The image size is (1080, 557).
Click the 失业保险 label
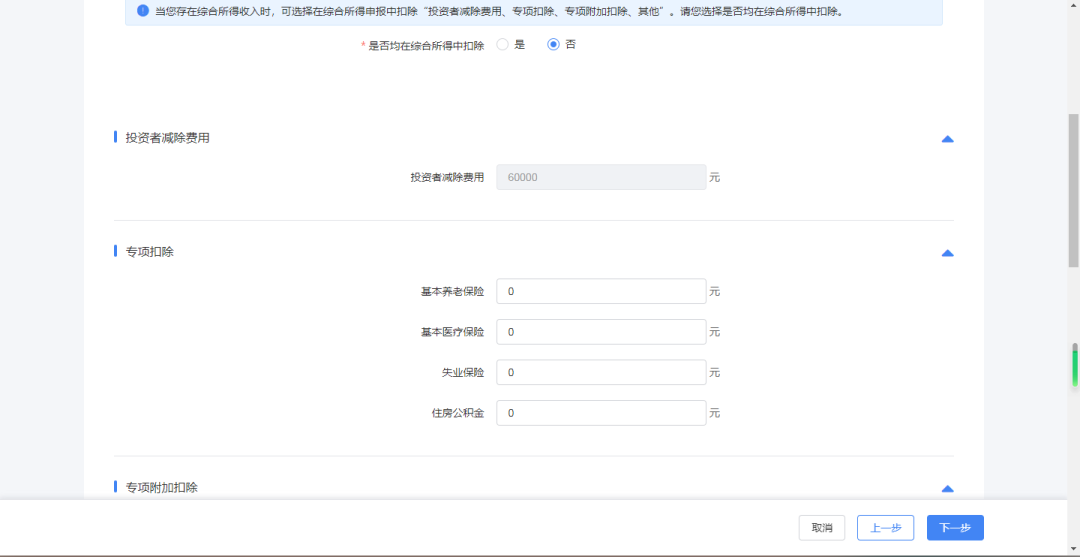tap(463, 373)
